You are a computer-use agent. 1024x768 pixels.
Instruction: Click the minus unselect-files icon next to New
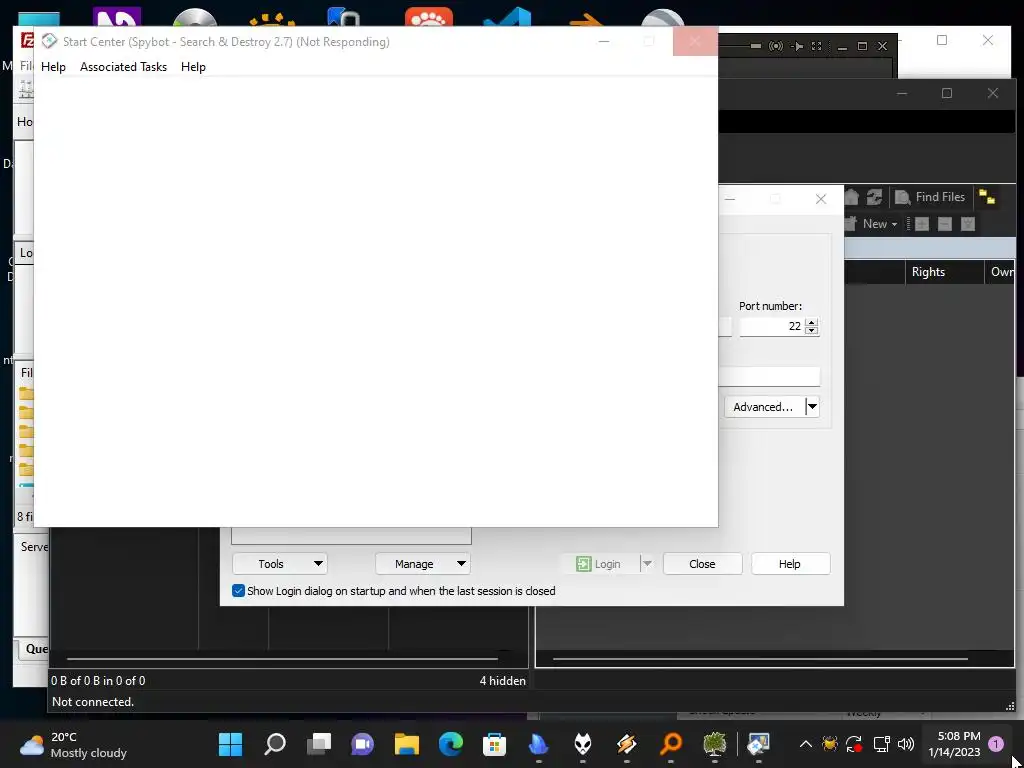coord(944,224)
